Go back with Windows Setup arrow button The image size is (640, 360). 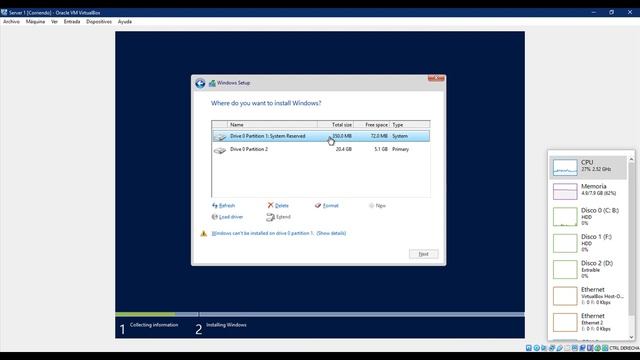click(x=200, y=83)
